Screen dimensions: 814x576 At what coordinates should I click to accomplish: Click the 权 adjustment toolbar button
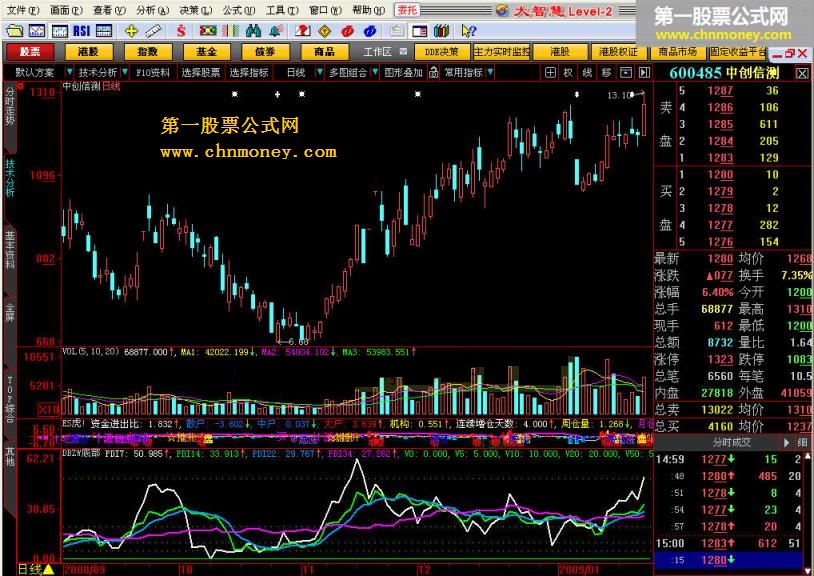pyautogui.click(x=568, y=73)
